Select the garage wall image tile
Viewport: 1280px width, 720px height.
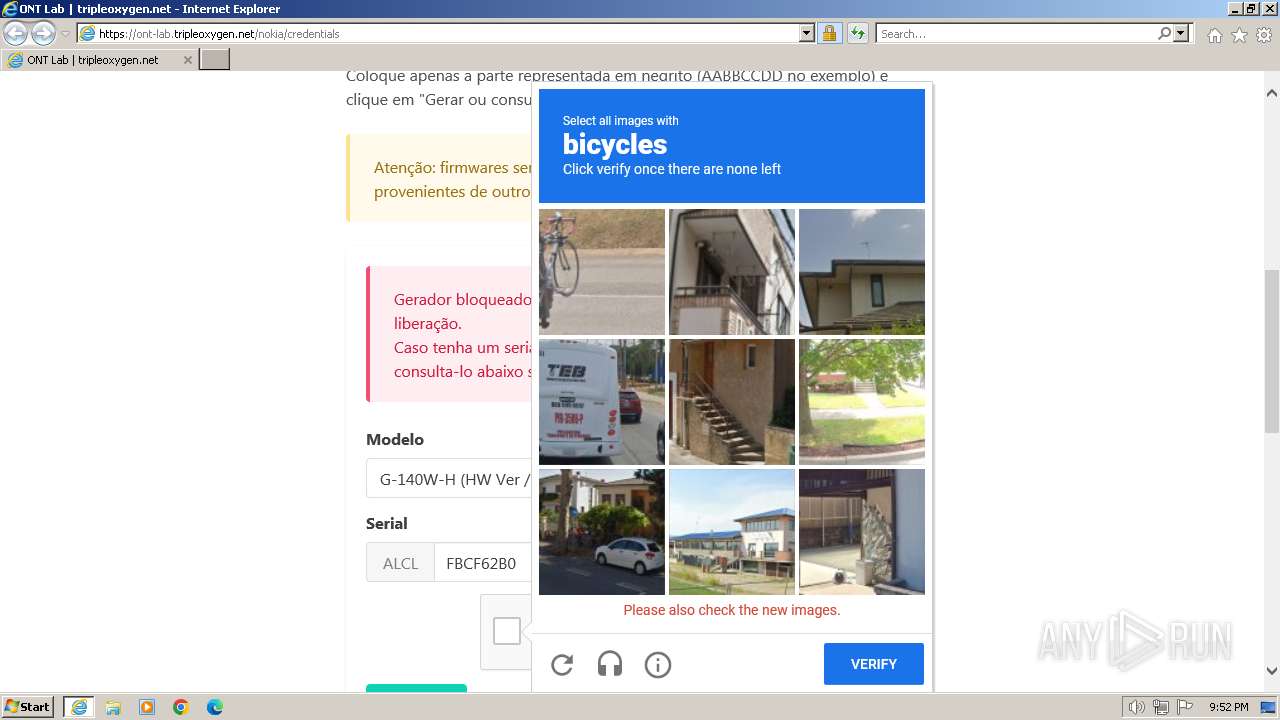(862, 532)
